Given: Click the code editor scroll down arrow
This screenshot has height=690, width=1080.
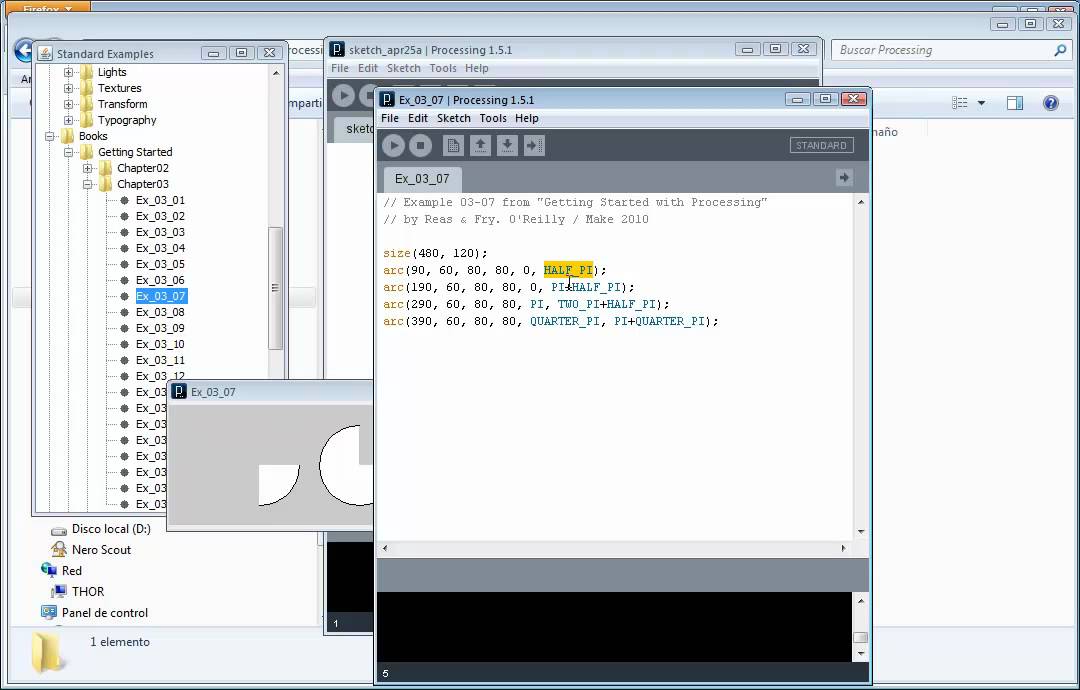Looking at the screenshot, I should tap(861, 532).
